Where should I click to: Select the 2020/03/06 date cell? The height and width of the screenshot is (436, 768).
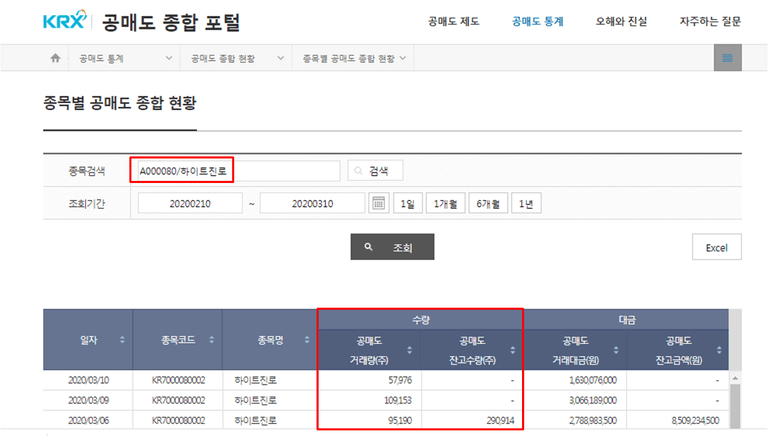click(x=88, y=420)
